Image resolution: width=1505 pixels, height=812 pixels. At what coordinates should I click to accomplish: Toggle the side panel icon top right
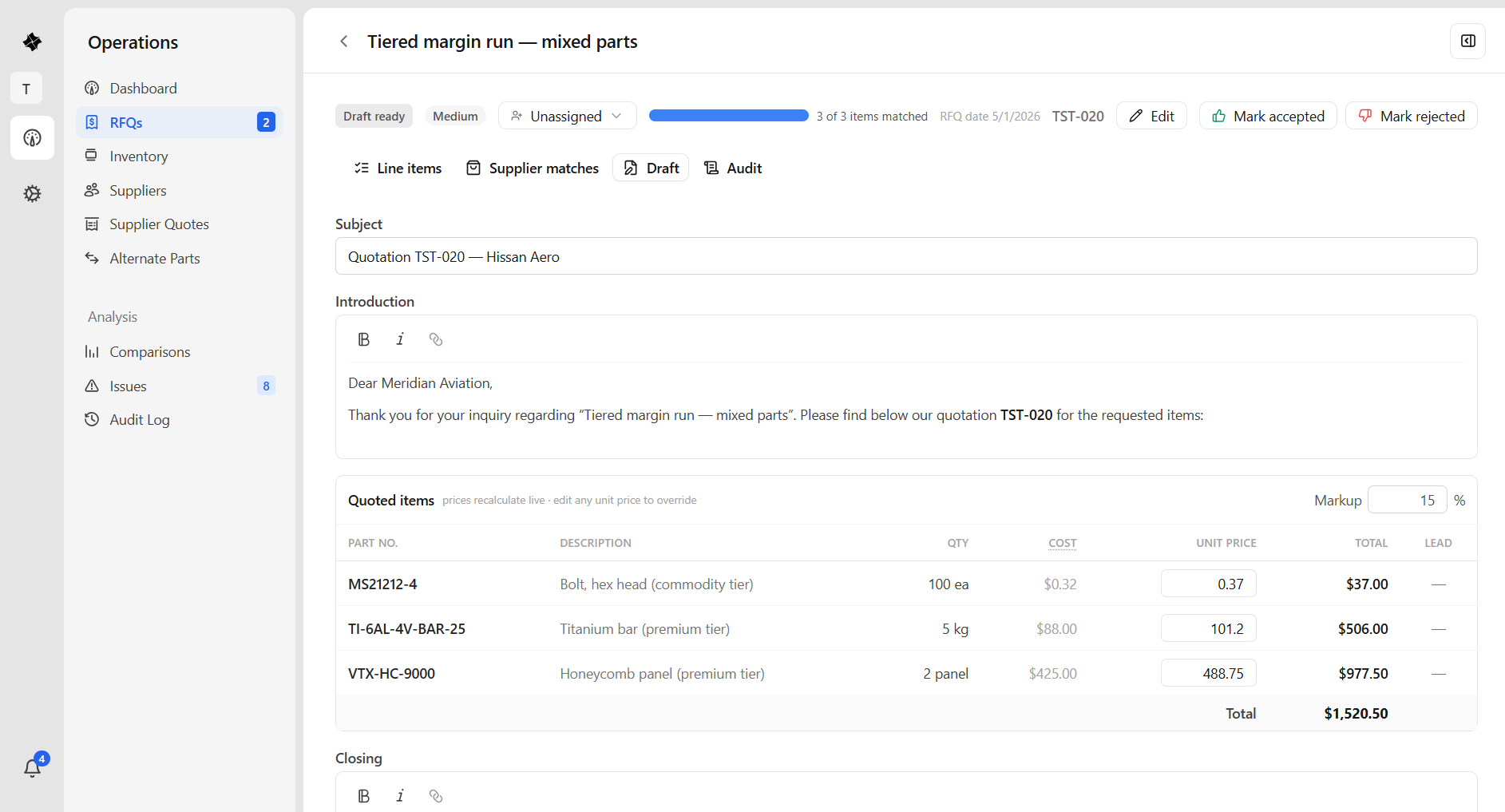pos(1467,42)
